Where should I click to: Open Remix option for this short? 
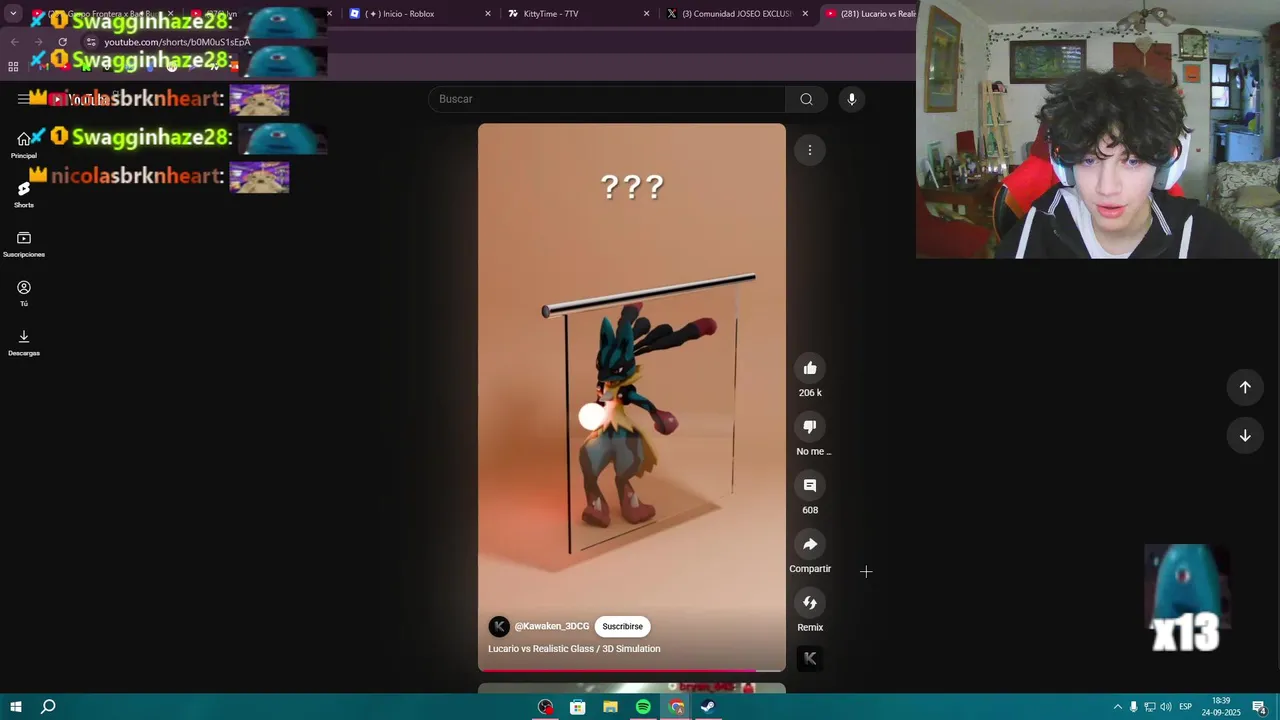coord(810,603)
